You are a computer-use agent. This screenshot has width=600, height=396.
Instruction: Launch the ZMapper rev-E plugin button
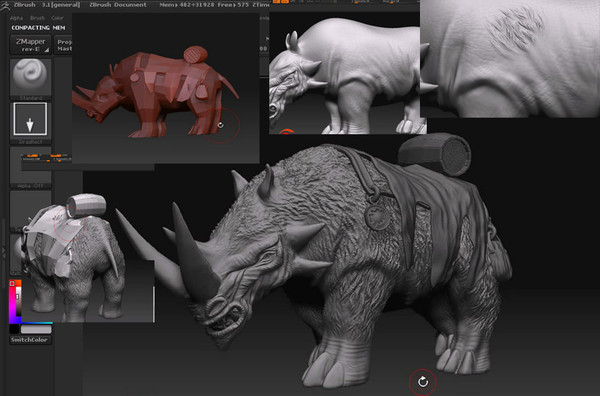30,45
